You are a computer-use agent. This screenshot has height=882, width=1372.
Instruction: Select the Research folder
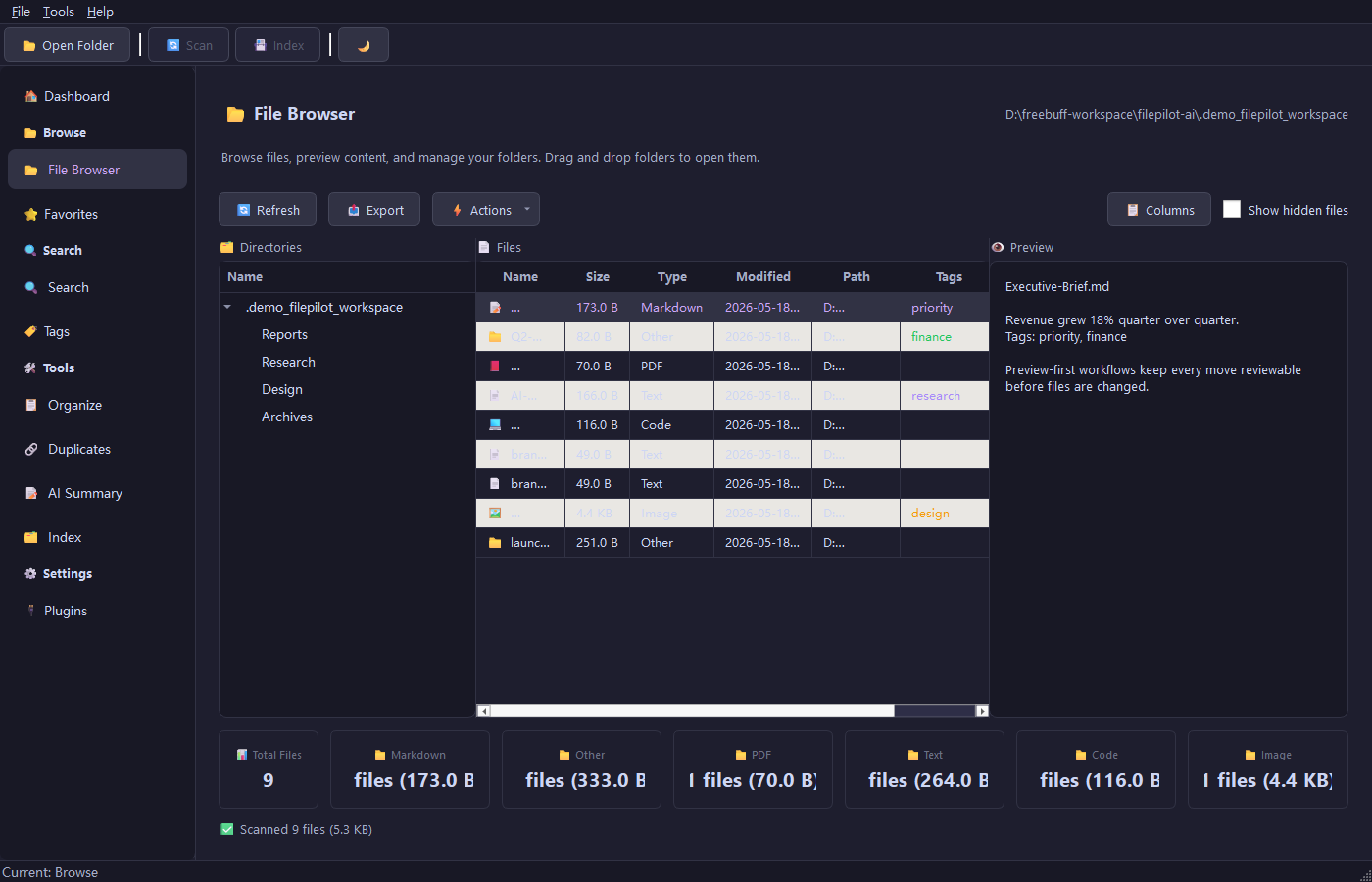tap(288, 362)
